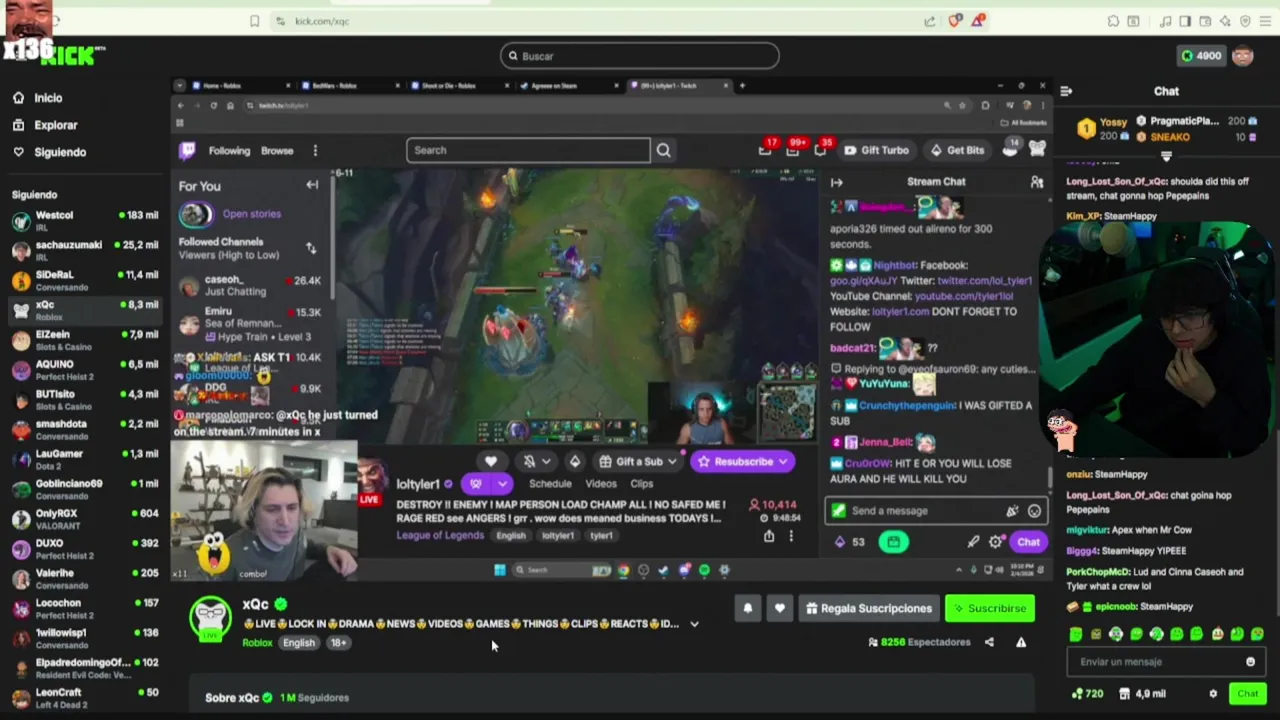Switch to the Agresee on Steam browser tab
The image size is (1280, 720).
[x=570, y=86]
